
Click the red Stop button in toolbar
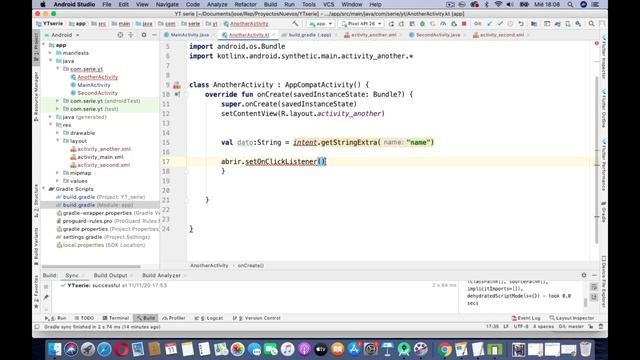tap(464, 24)
